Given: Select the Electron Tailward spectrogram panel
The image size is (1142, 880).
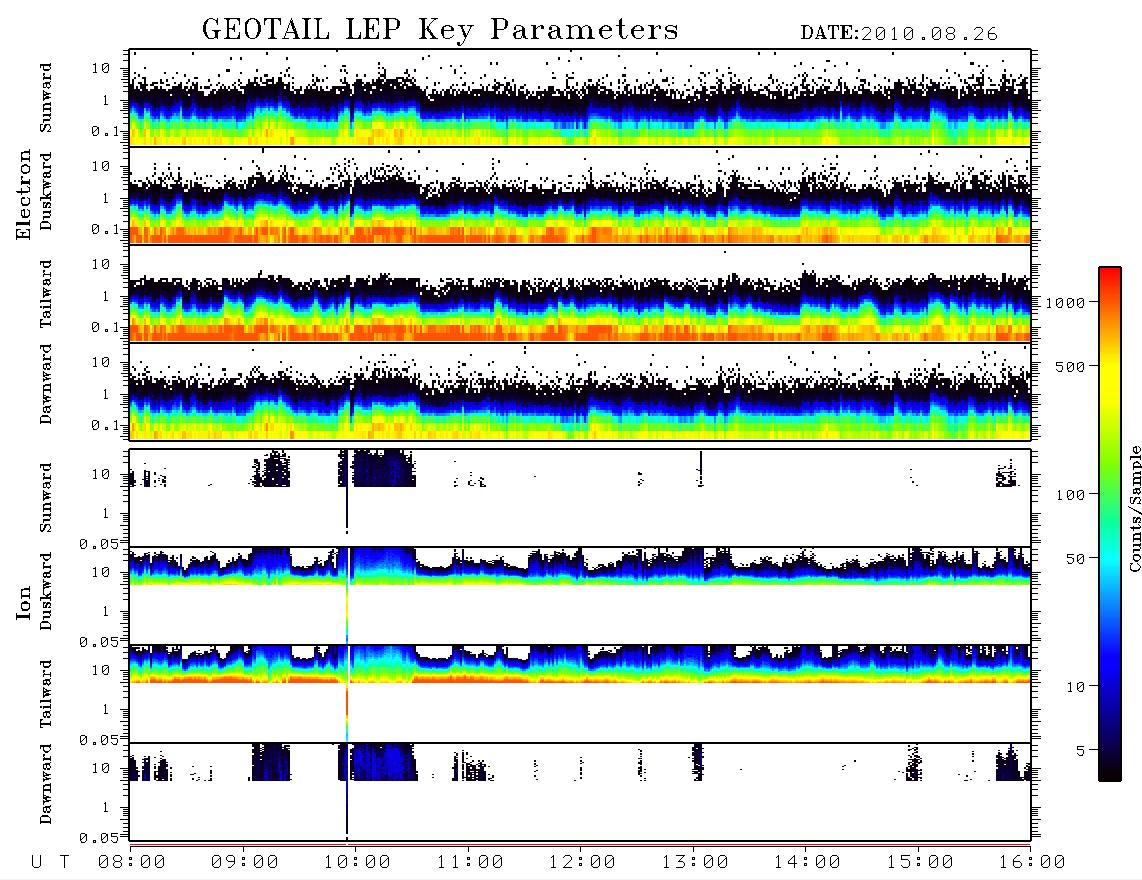Looking at the screenshot, I should tap(580, 294).
